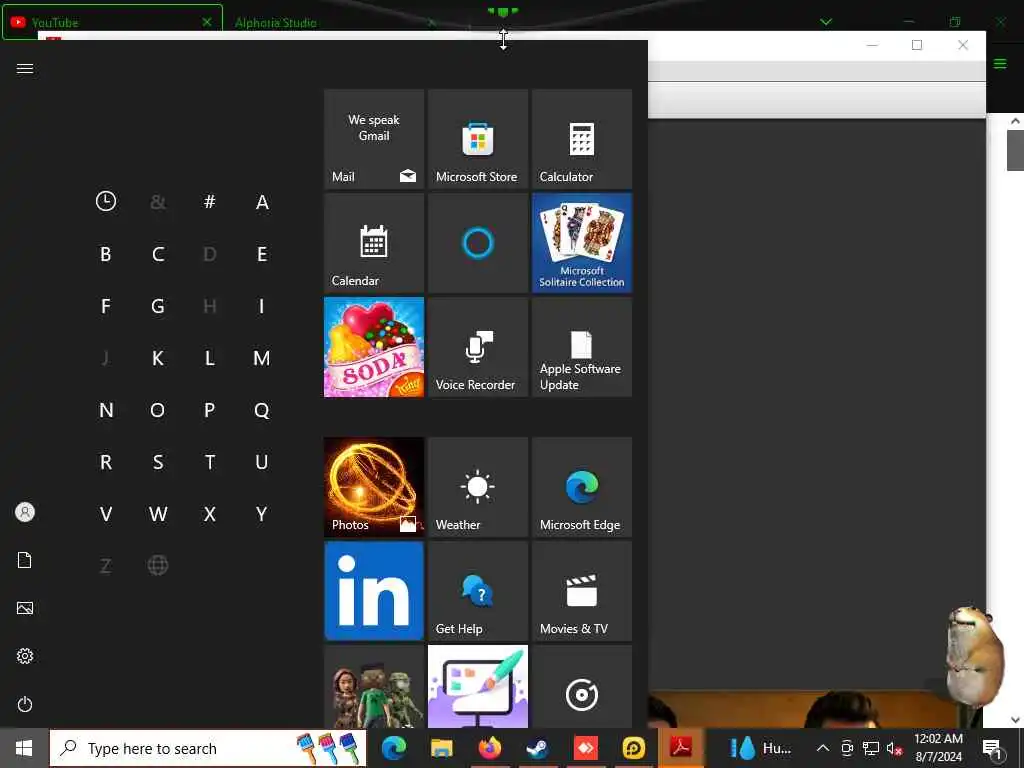Expand the Start hamburger menu
The width and height of the screenshot is (1024, 768).
pos(25,69)
